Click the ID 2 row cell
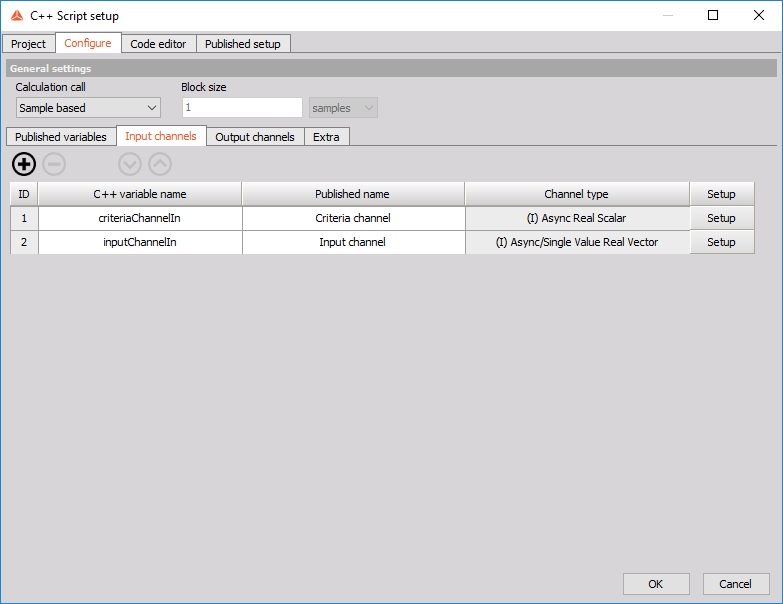783x604 pixels. (24, 242)
